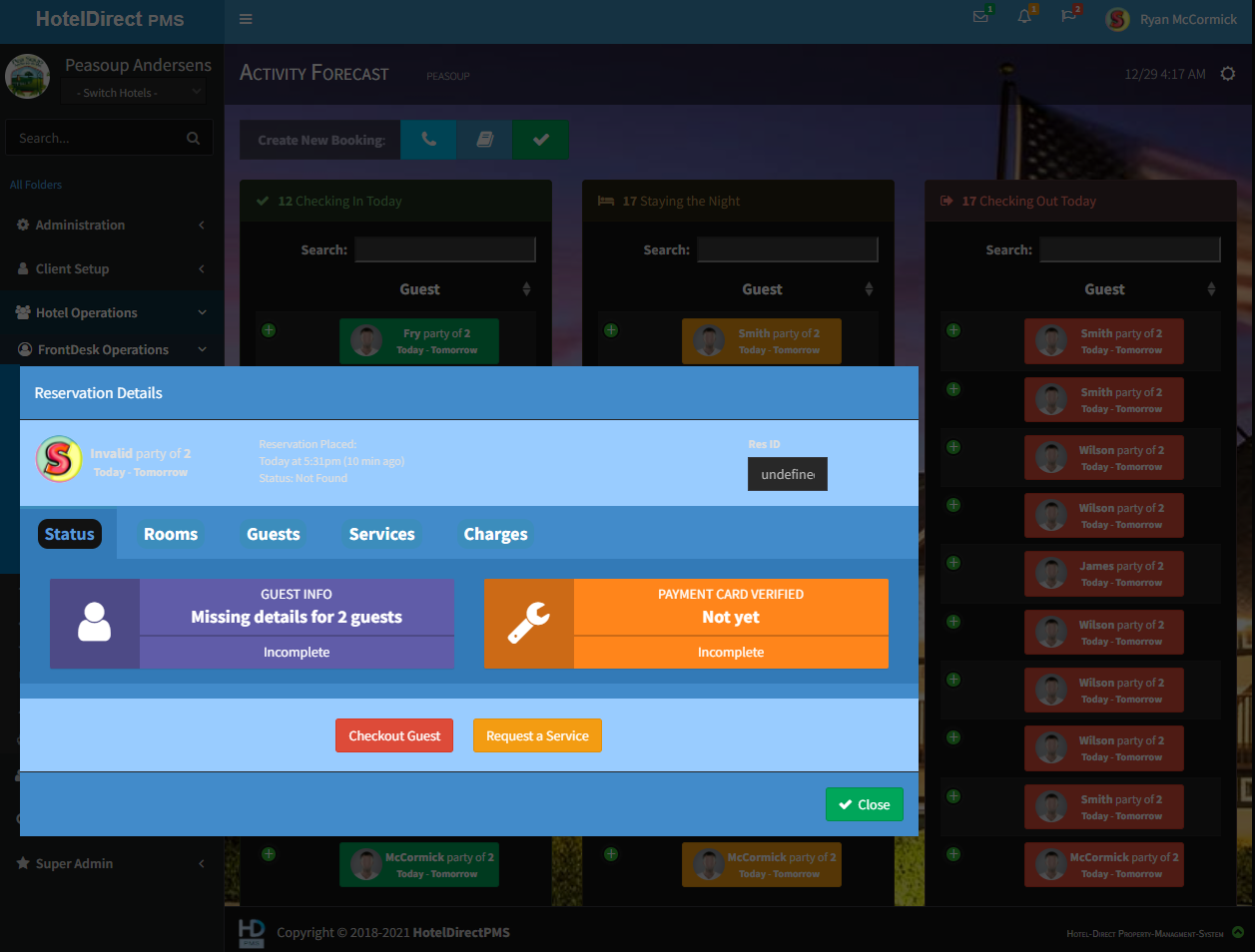The height and width of the screenshot is (952, 1255).
Task: Open the settings gear beside the date
Action: point(1228,74)
